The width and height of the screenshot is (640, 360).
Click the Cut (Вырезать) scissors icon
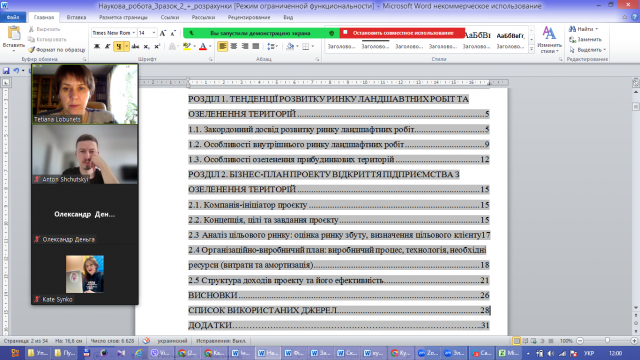click(x=31, y=29)
